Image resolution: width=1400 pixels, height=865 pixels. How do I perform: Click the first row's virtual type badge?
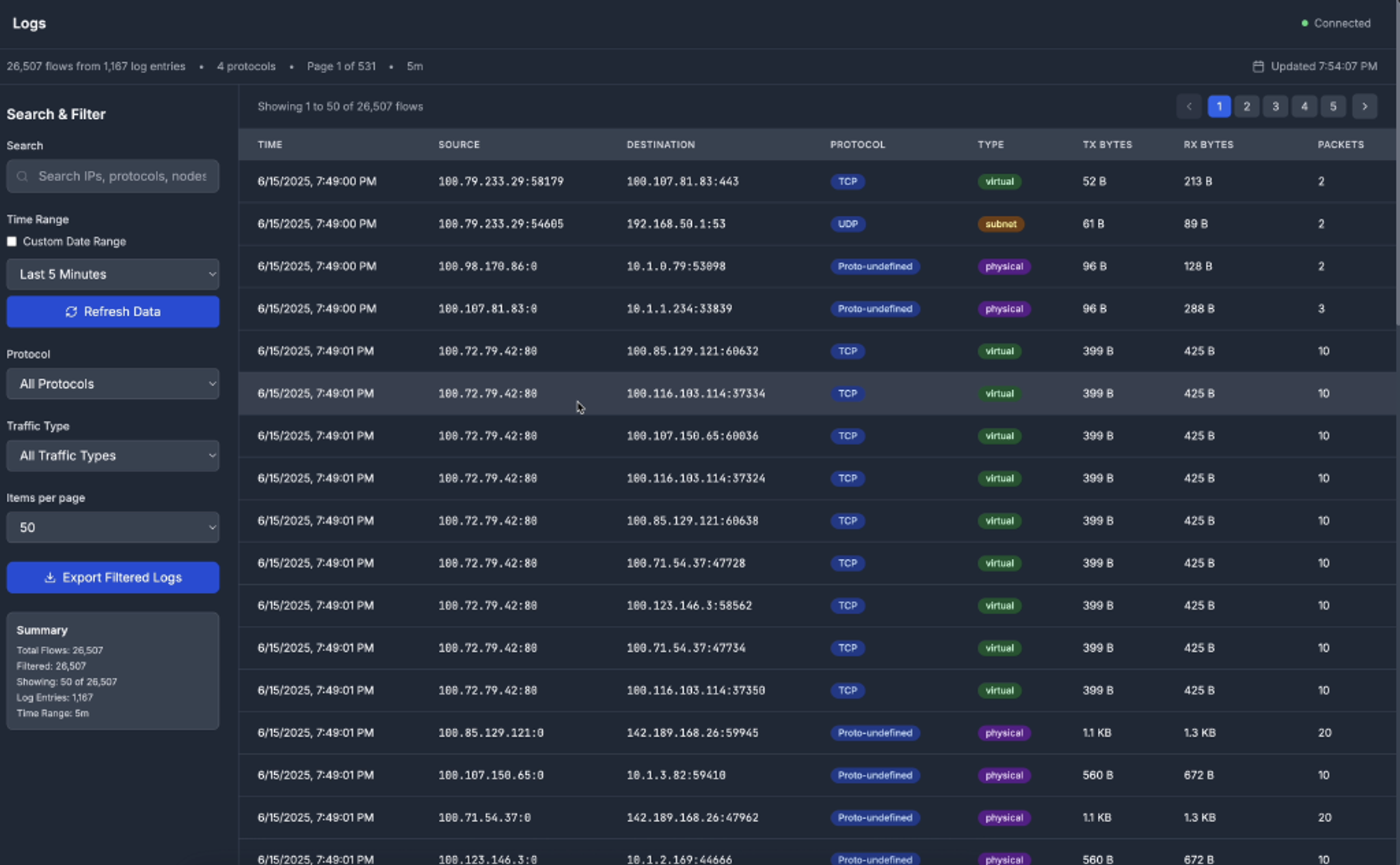click(x=999, y=182)
